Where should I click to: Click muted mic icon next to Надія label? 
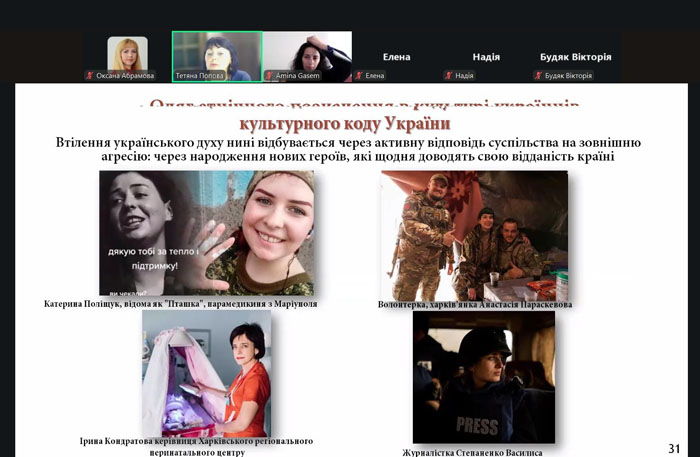(x=448, y=75)
